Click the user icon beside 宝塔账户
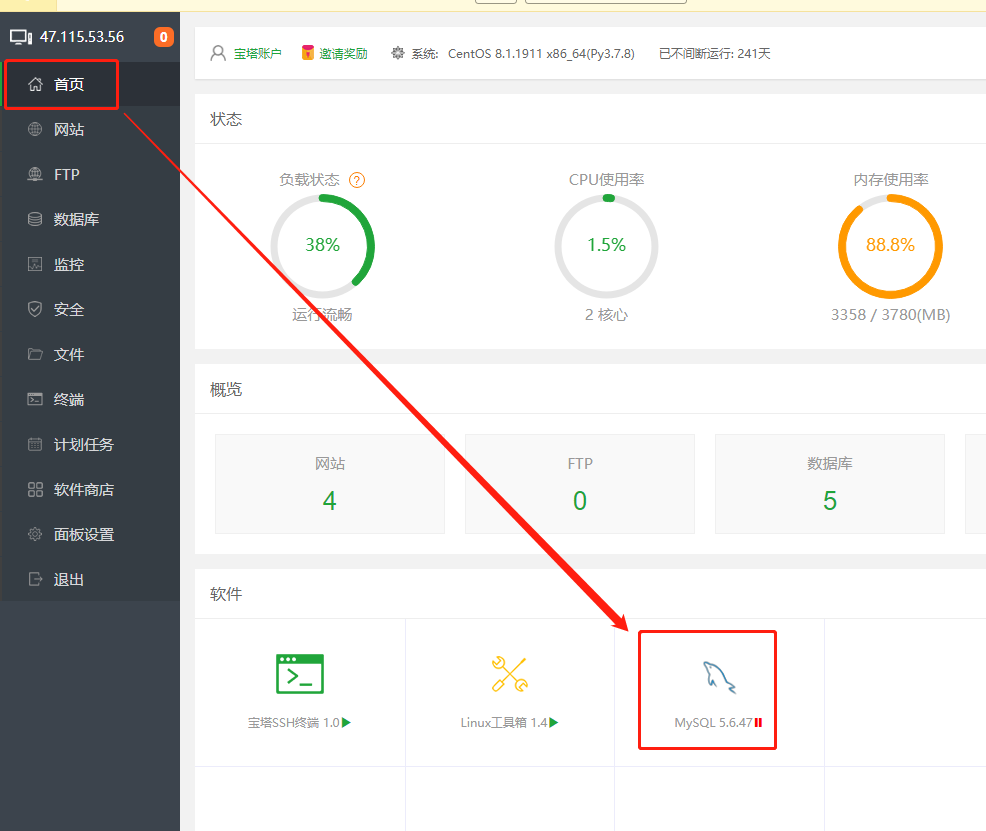Viewport: 986px width, 831px height. 218,53
